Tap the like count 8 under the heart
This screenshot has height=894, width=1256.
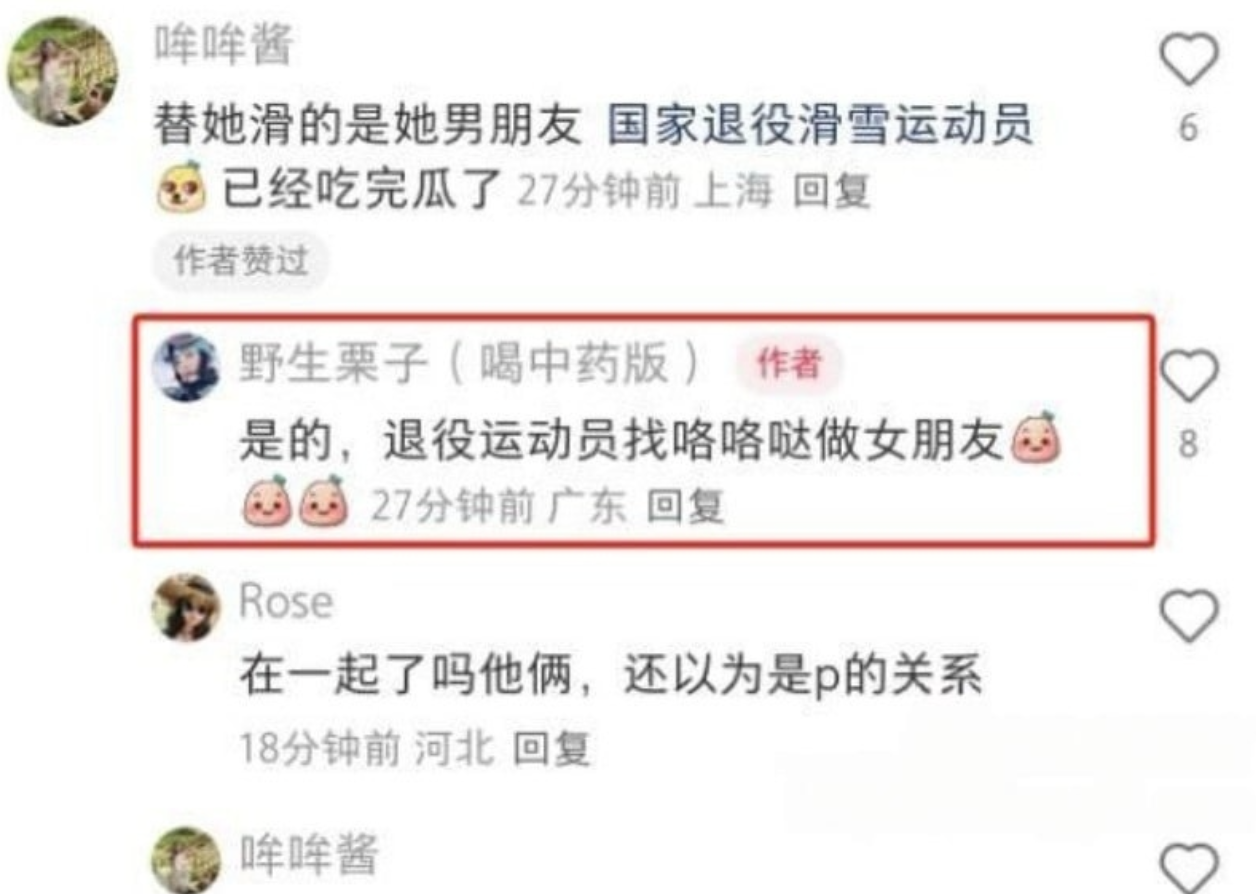(1188, 443)
